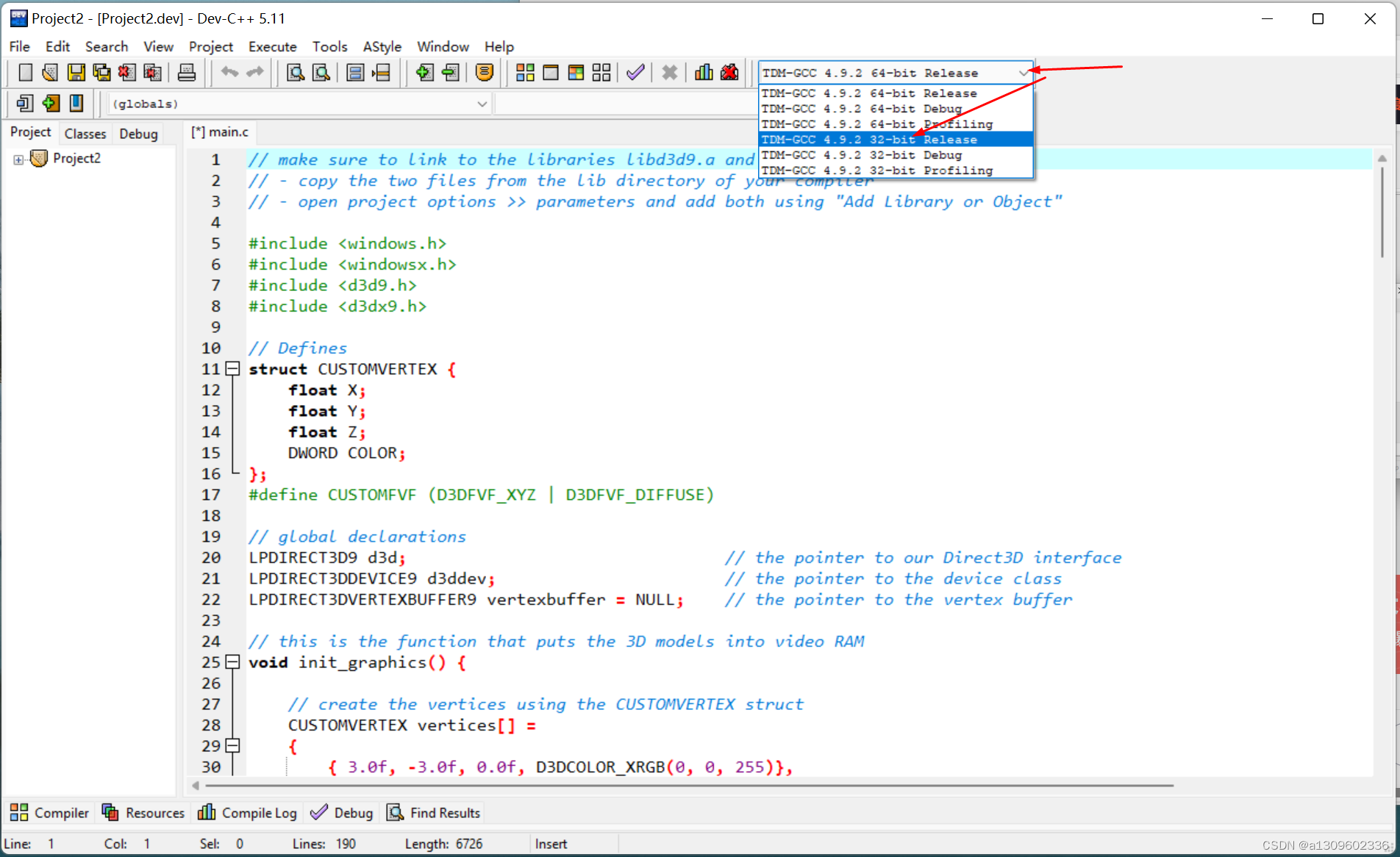Viewport: 1400px width, 857px height.
Task: Open the Find Results bottom tab
Action: point(434,813)
